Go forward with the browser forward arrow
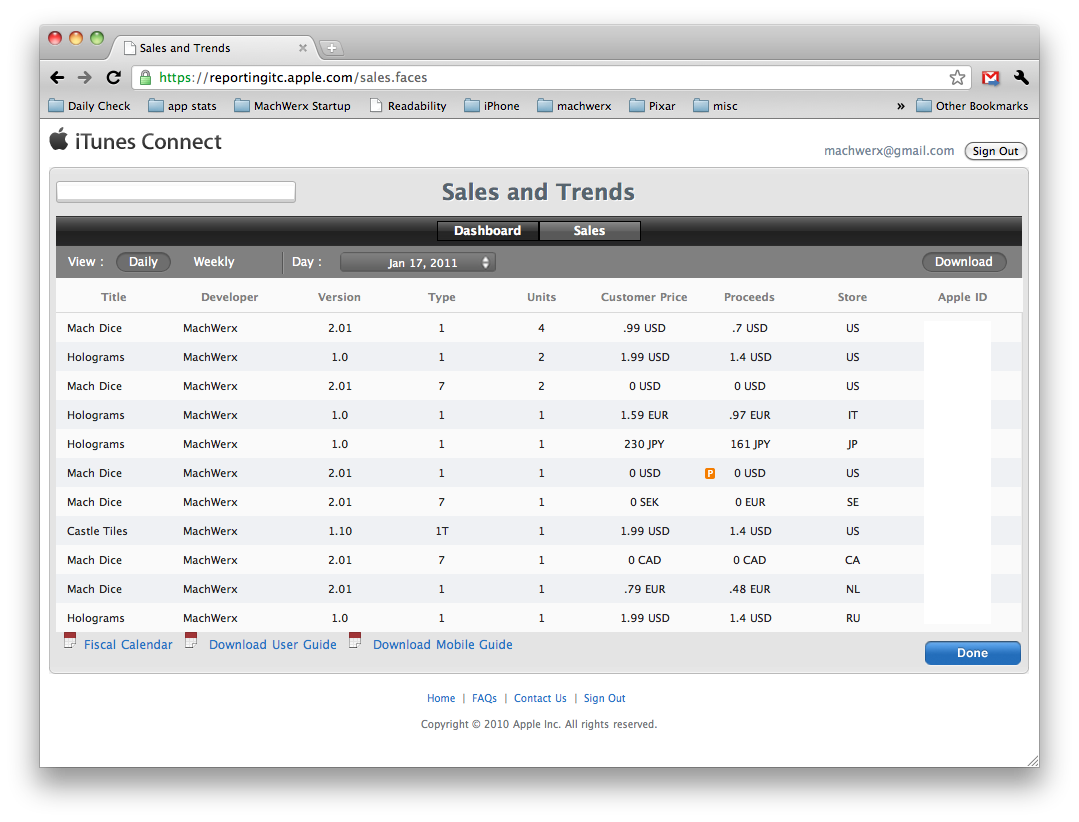This screenshot has height=822, width=1079. coord(85,78)
